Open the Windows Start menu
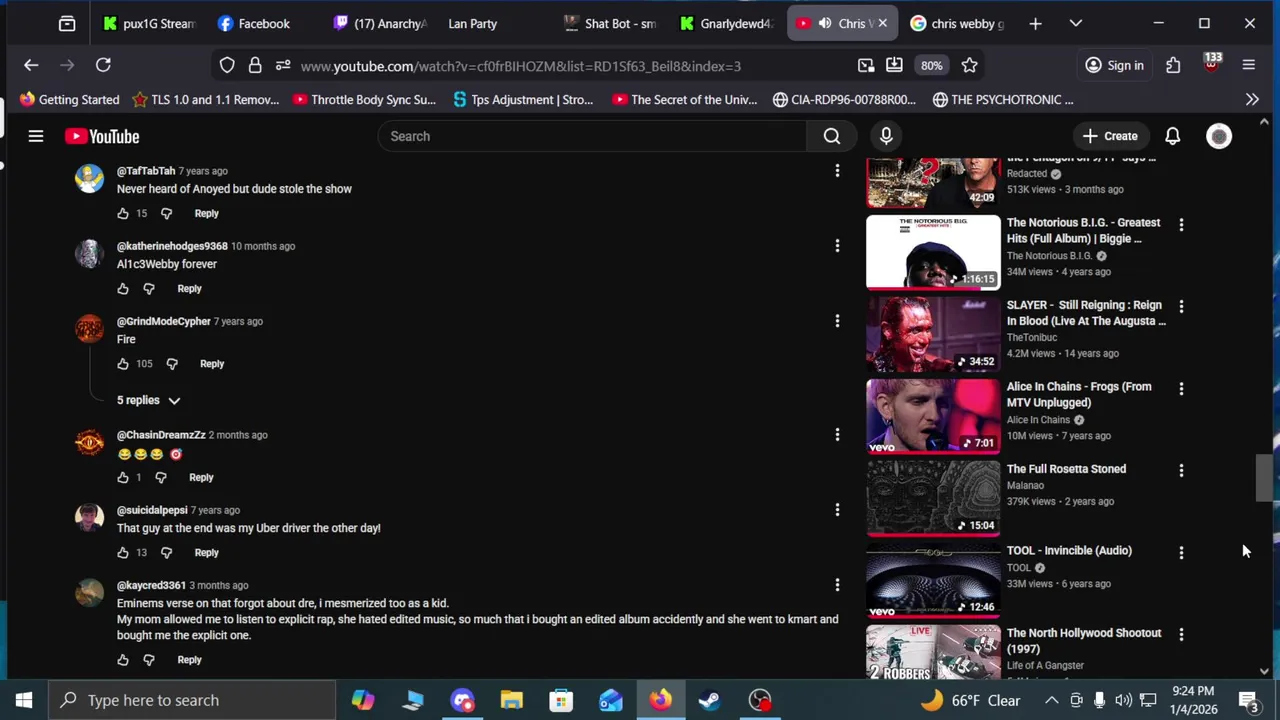 24,700
